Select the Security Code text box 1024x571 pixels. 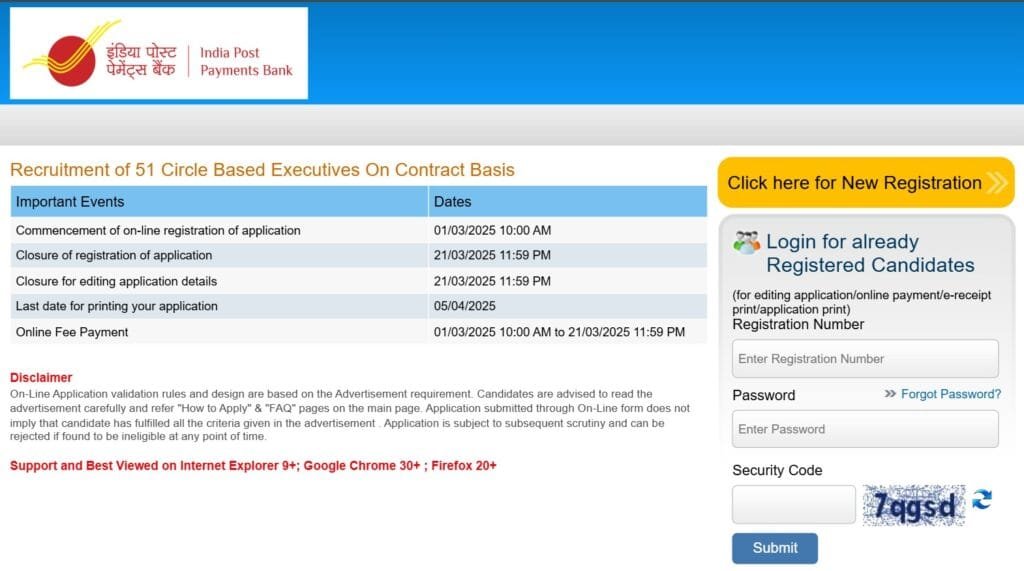(x=793, y=505)
